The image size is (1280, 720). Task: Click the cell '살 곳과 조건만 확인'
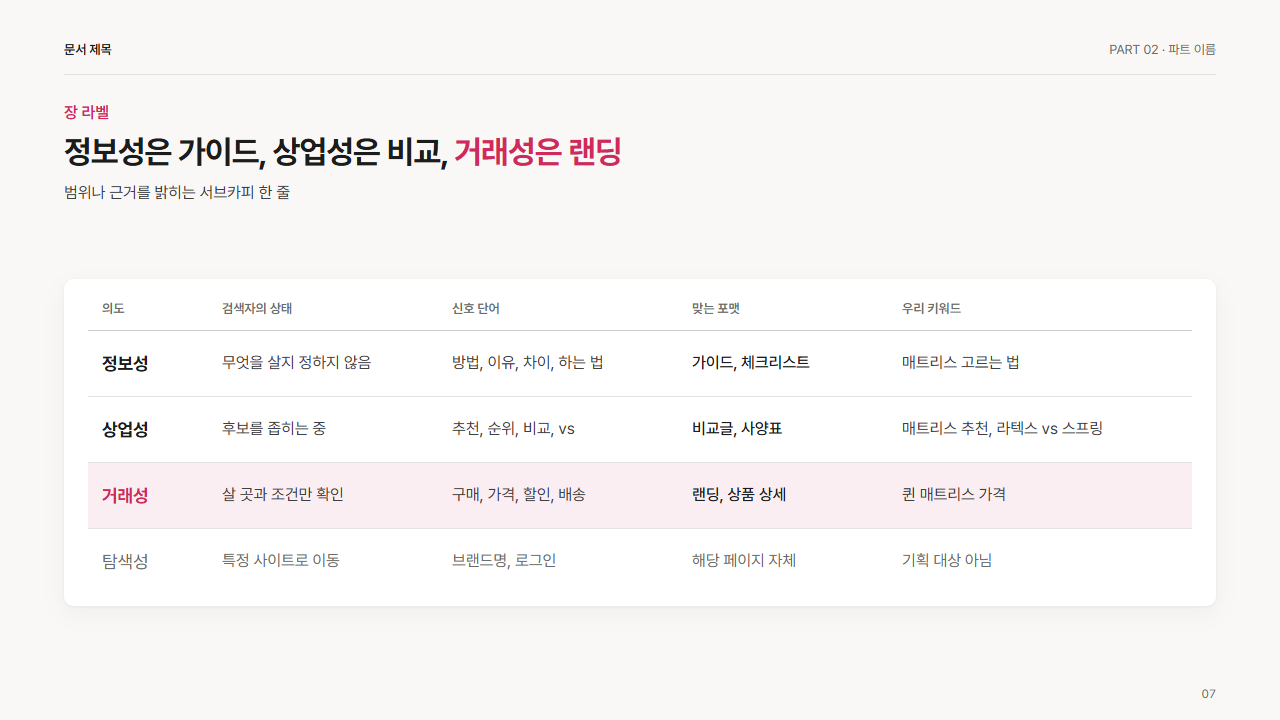[283, 495]
